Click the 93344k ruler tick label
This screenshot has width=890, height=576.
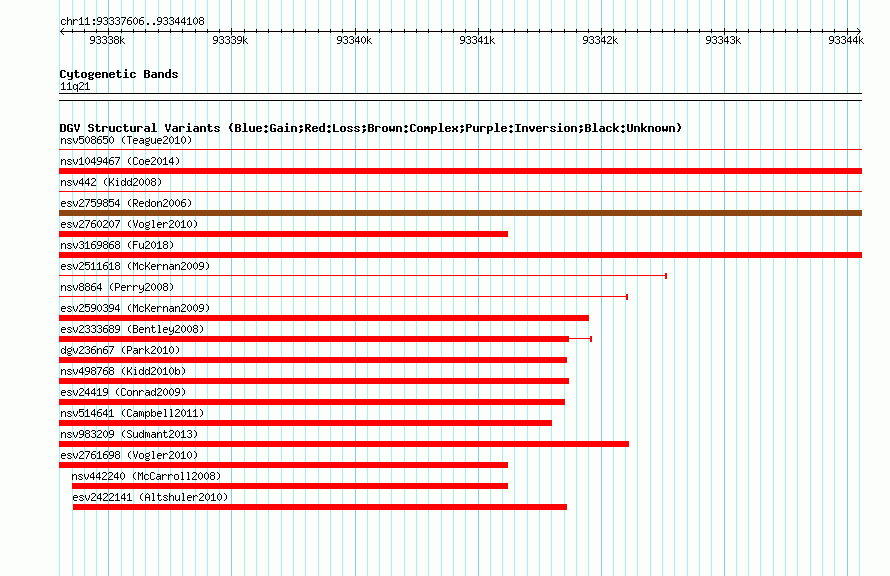[x=846, y=40]
